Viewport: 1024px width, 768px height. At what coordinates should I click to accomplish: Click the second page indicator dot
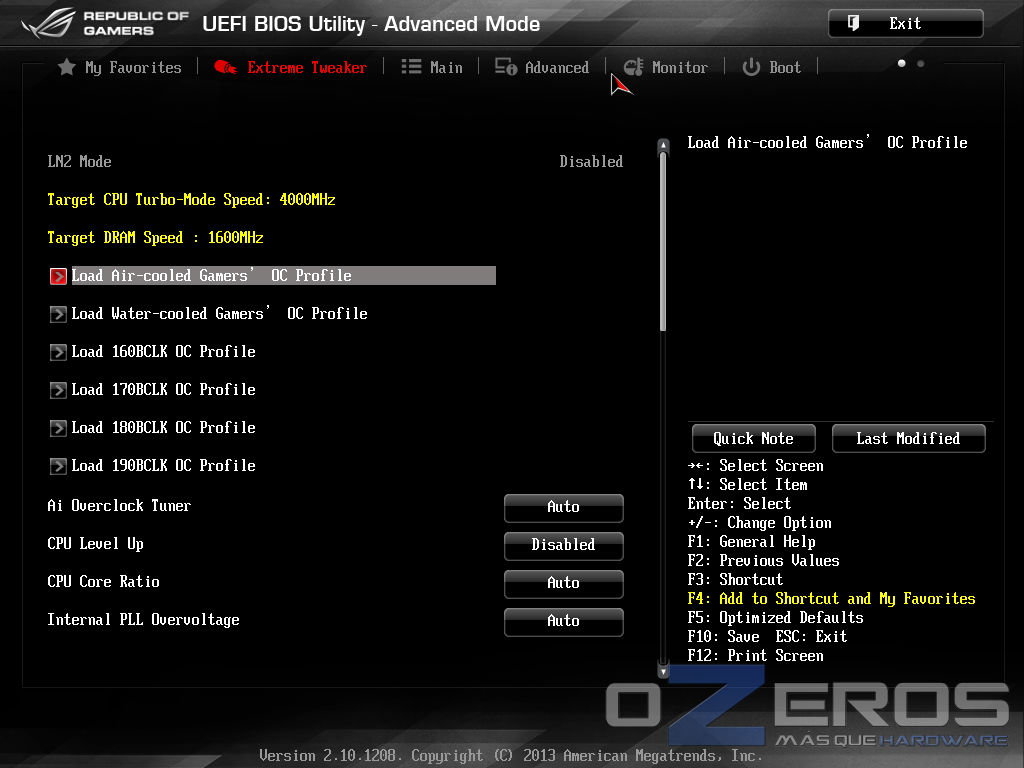[921, 63]
